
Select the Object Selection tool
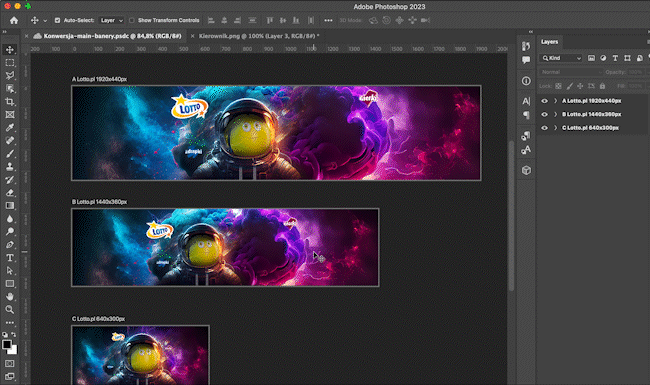(10, 89)
